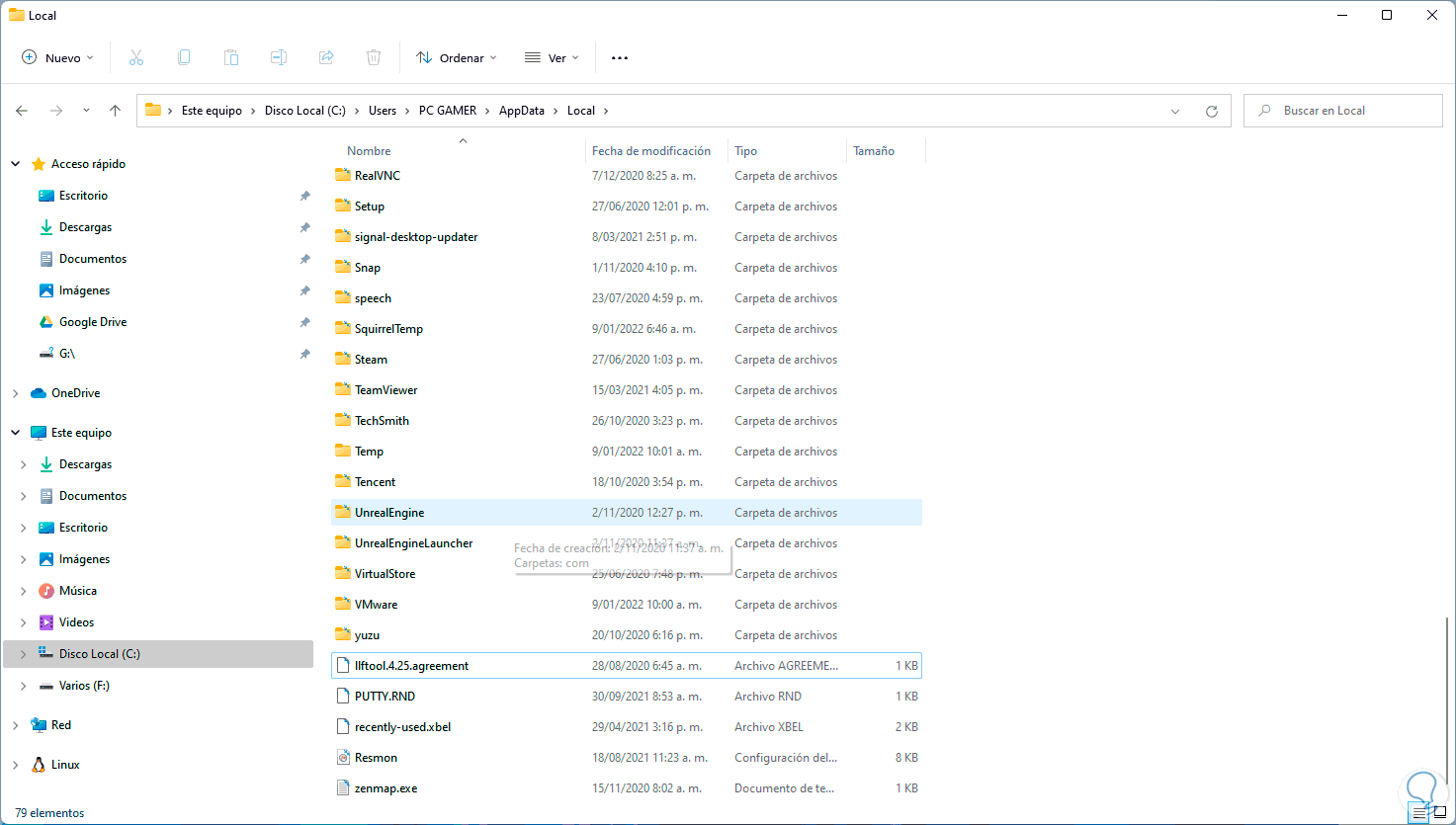Click Google Drive icon in quick access

(45, 322)
